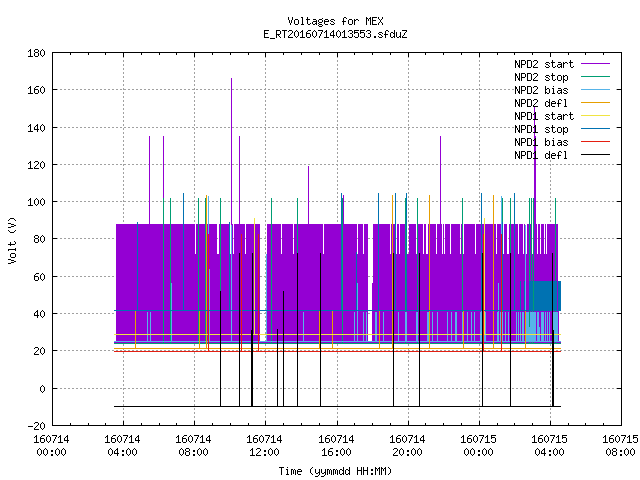Click the 'NPD1 defl' legend label

click(541, 156)
